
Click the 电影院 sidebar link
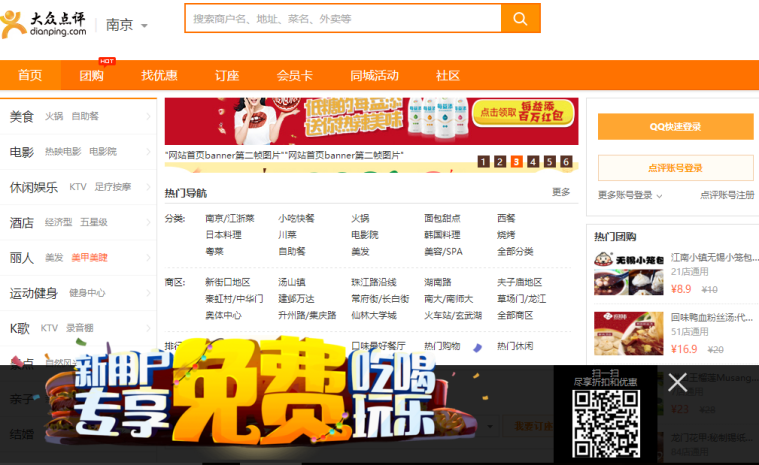point(103,152)
